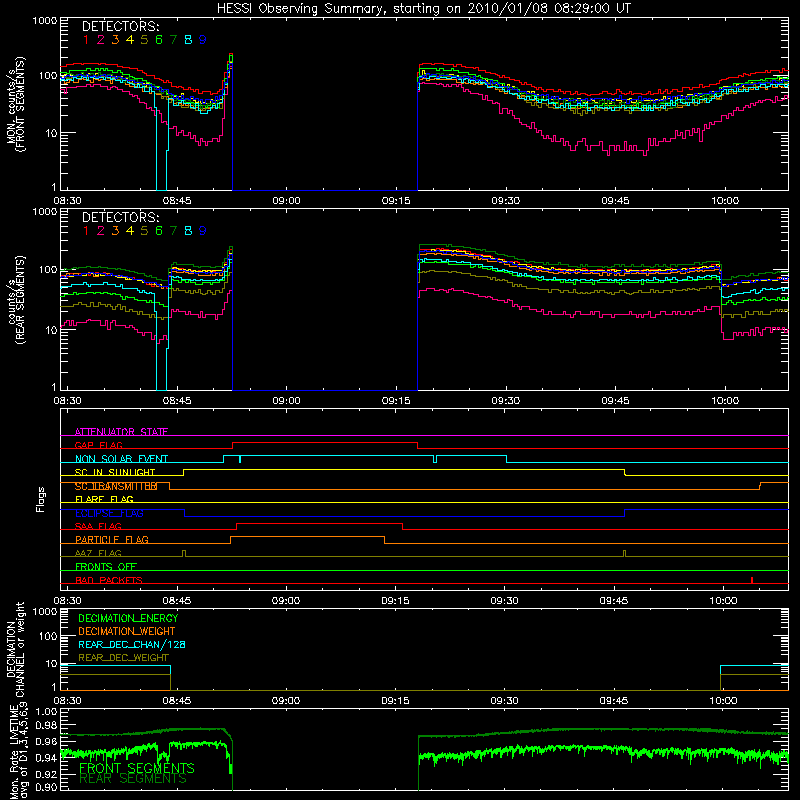The height and width of the screenshot is (800, 800).
Task: Click the 0.90 tick on the livetime axis
Action: pos(46,787)
